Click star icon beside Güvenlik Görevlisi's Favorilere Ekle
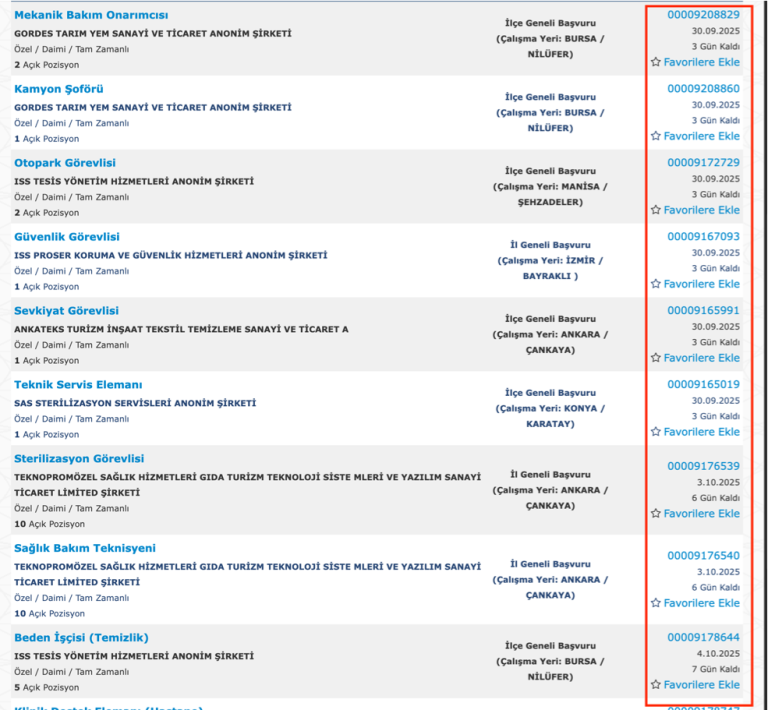Image resolution: width=768 pixels, height=710 pixels. point(656,284)
